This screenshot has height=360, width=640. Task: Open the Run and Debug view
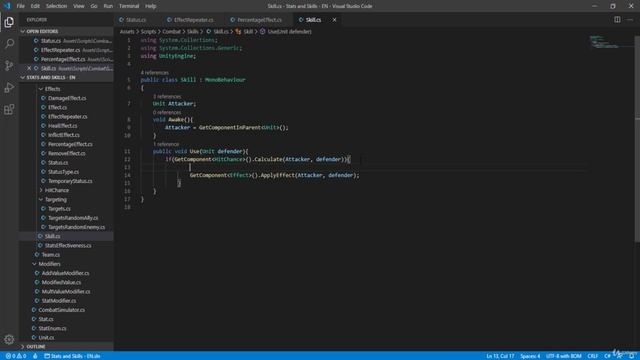[x=9, y=87]
